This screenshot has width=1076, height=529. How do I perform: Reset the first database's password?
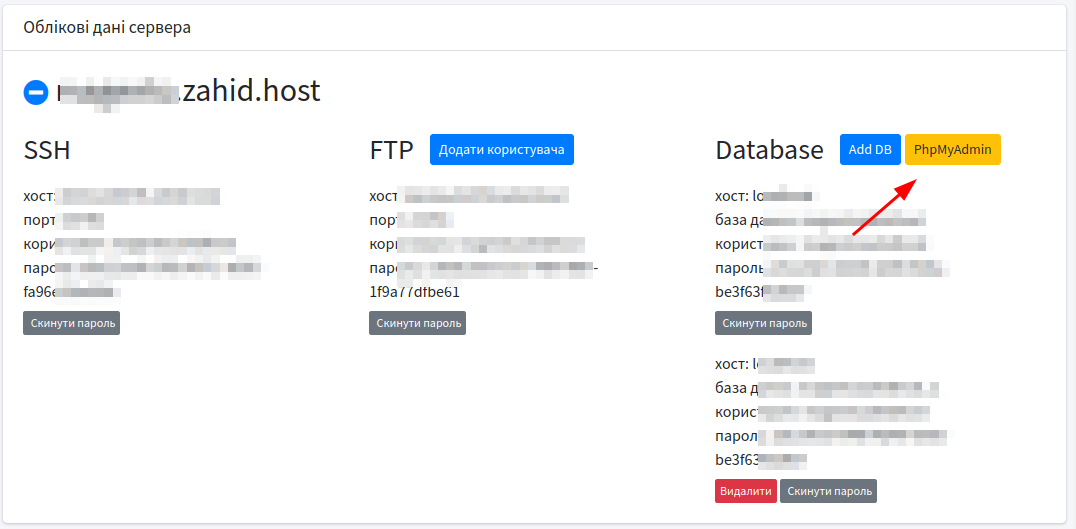(763, 323)
